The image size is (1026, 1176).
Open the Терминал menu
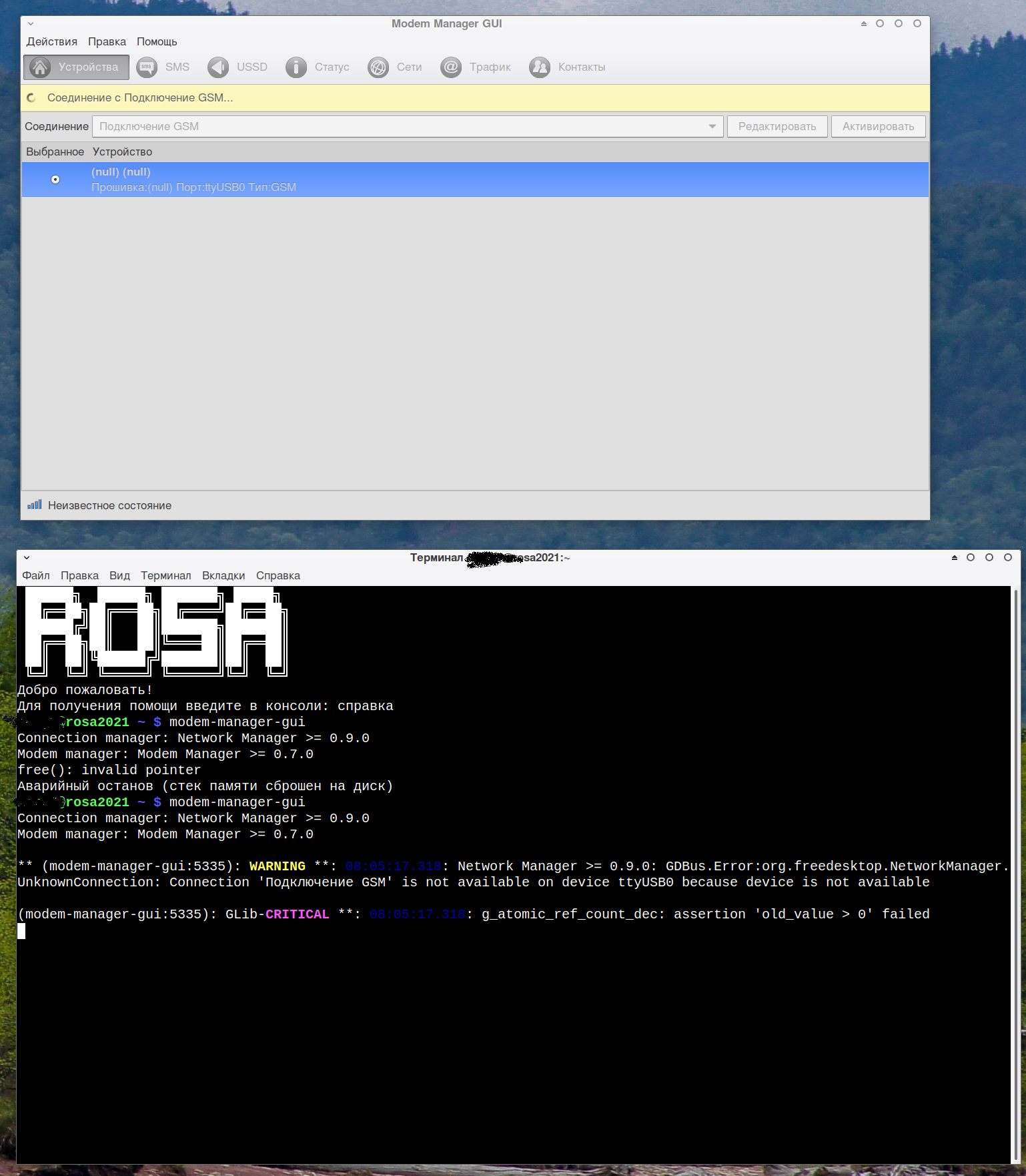pos(165,575)
